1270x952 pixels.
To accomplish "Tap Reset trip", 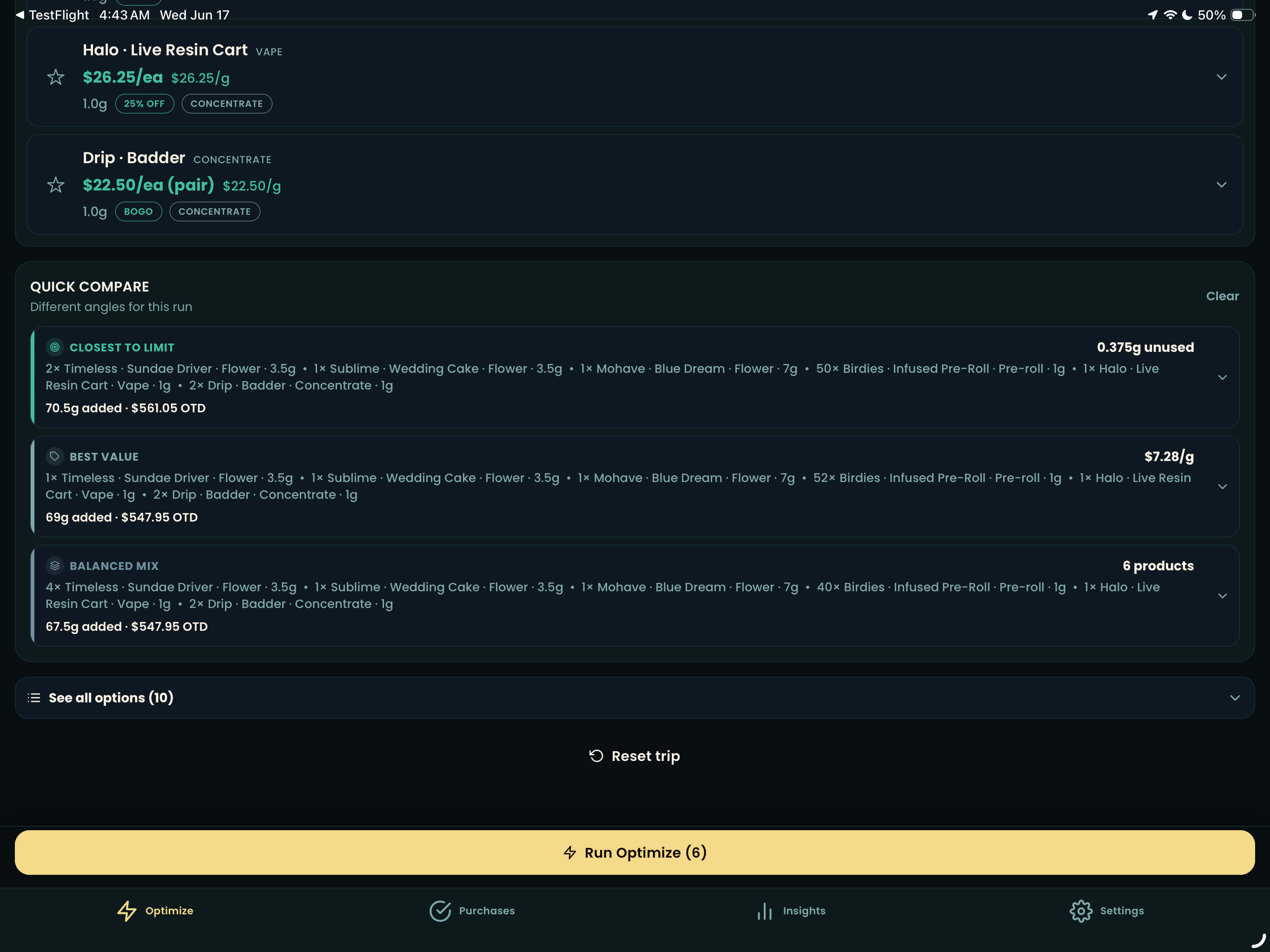I will (635, 756).
